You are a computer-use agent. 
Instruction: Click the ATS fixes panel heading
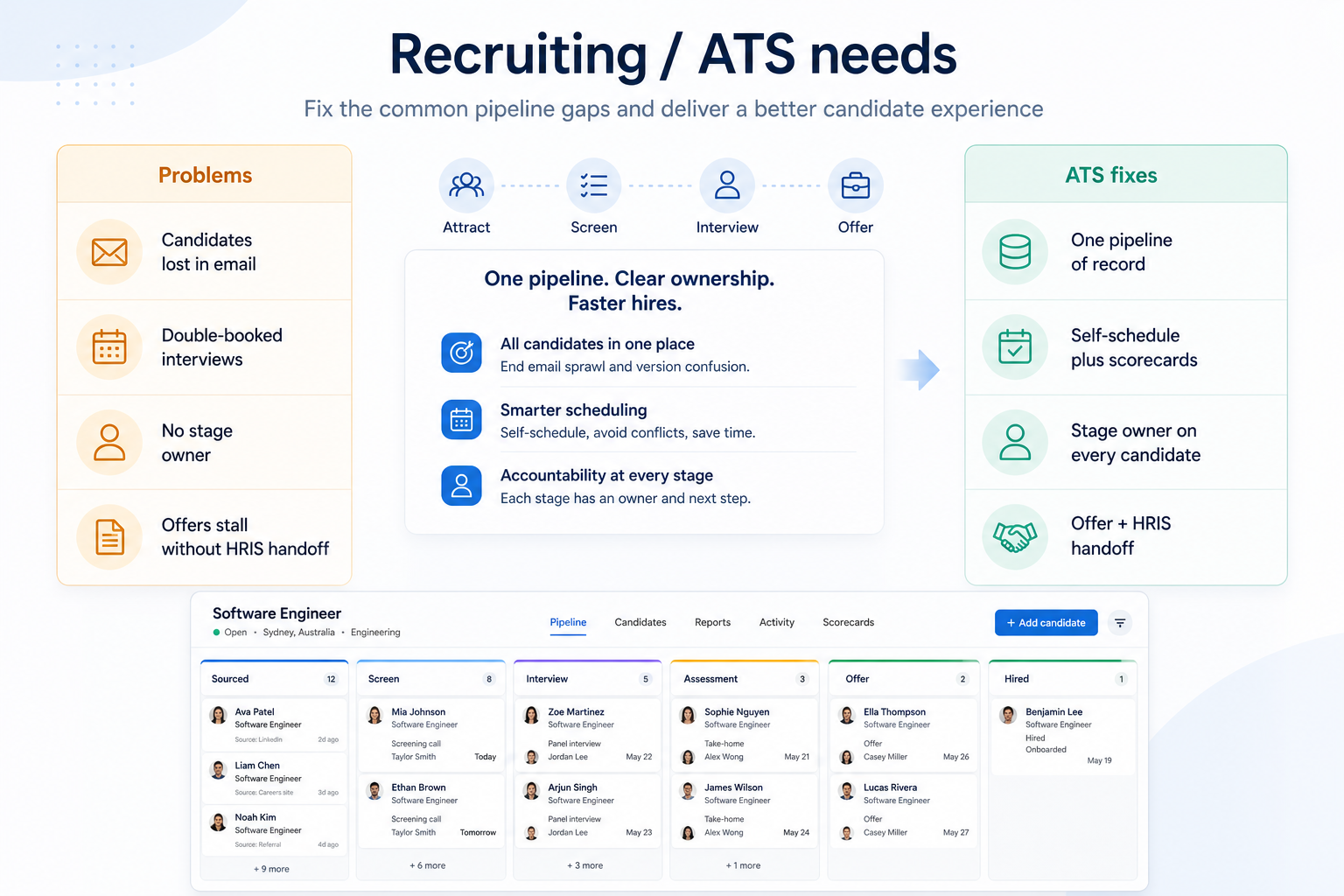coord(1111,175)
